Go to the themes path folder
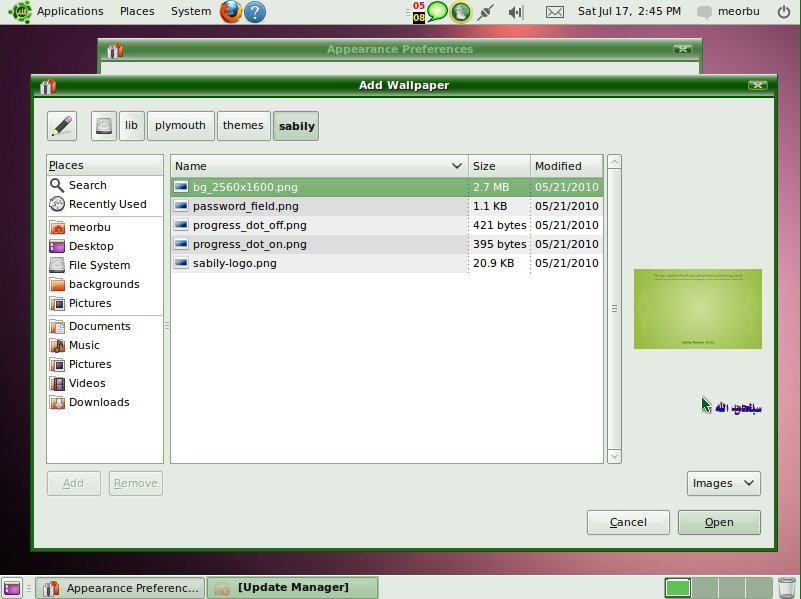 (243, 126)
